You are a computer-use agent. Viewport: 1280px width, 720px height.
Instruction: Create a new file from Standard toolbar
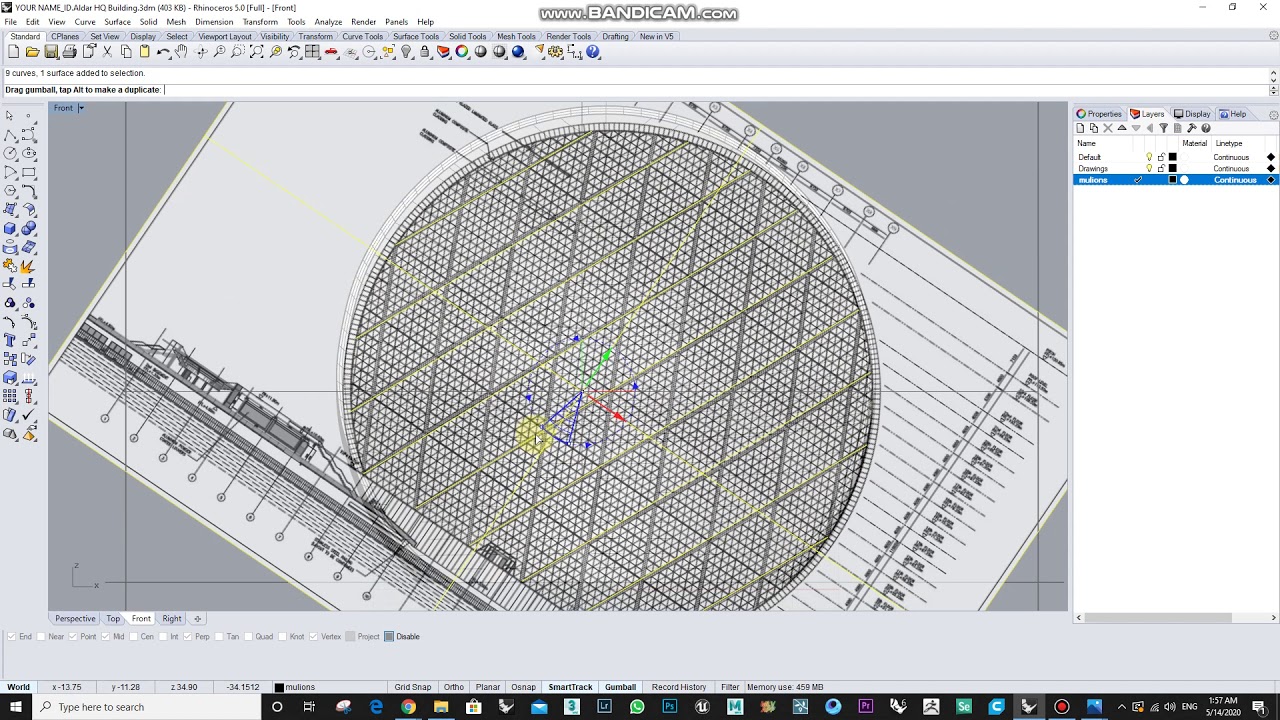pos(13,52)
